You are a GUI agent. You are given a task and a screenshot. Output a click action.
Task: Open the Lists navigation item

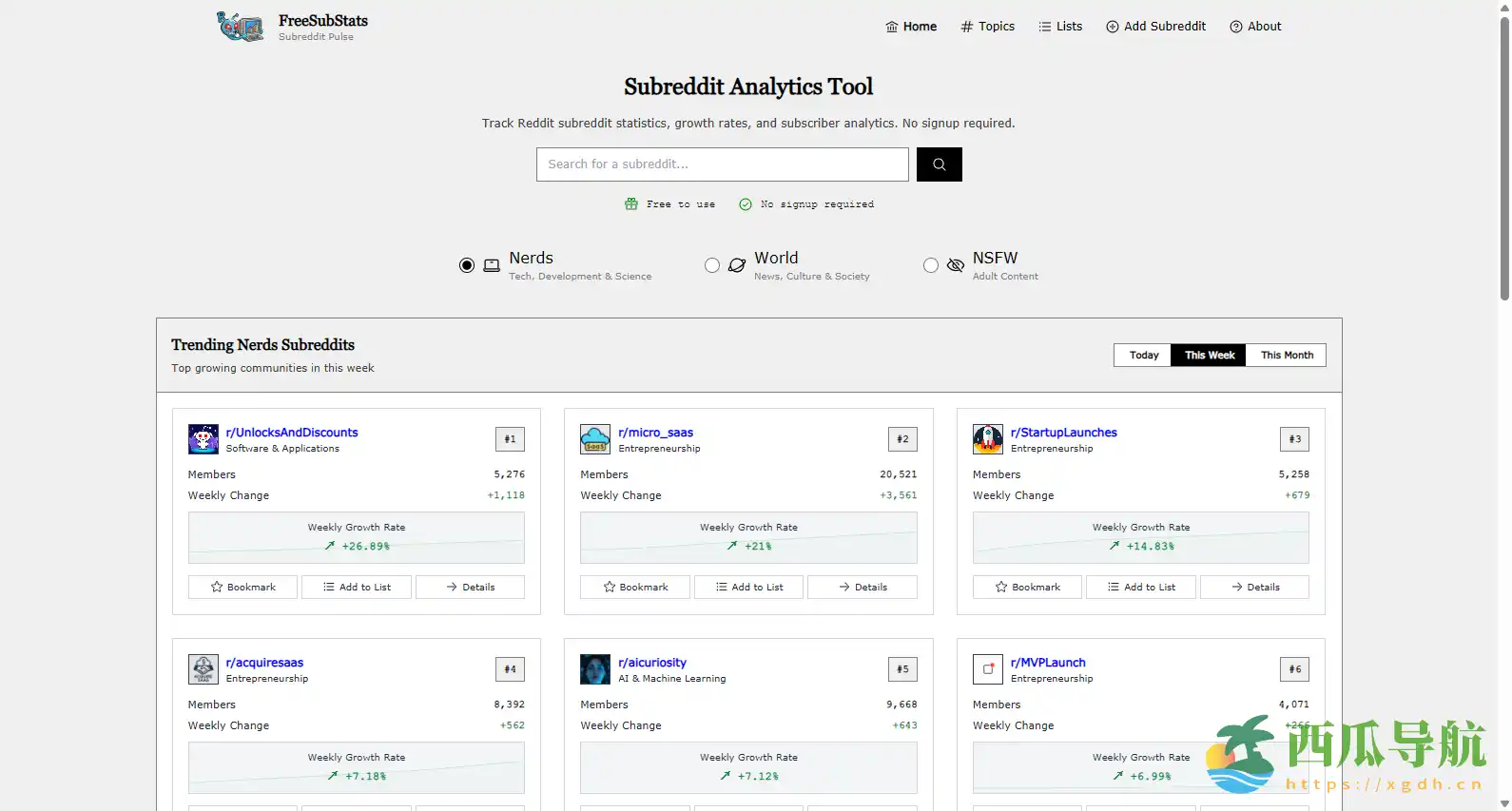pos(1060,27)
